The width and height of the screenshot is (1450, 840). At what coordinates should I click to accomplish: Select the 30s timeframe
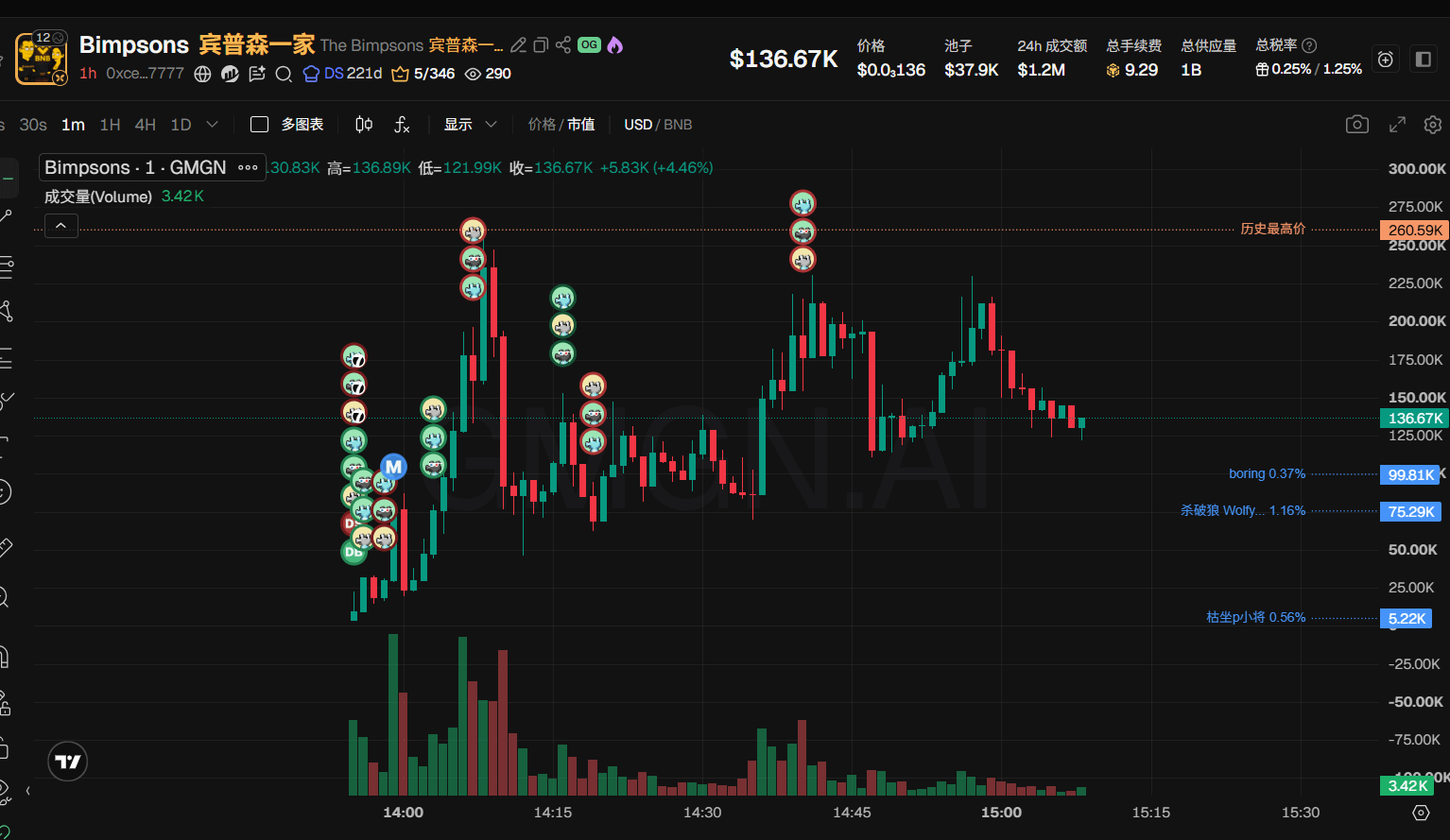pos(33,125)
